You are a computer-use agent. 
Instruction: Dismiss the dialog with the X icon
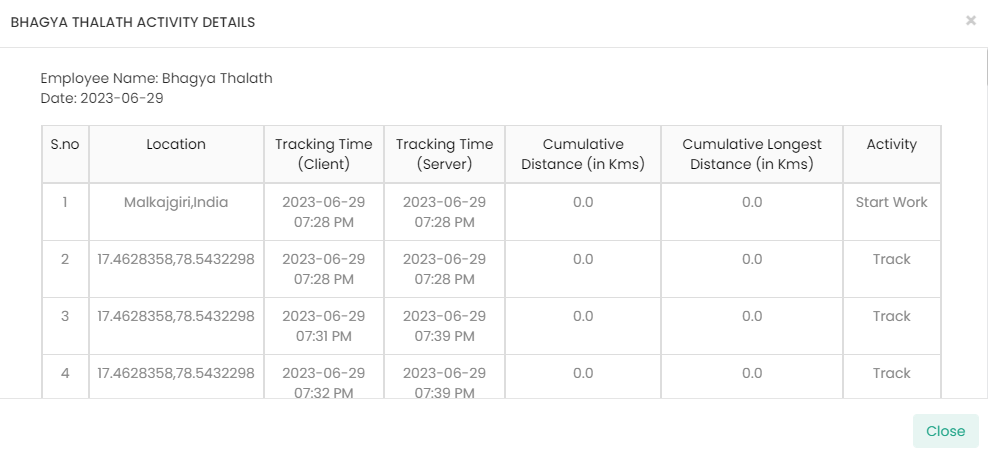970,20
